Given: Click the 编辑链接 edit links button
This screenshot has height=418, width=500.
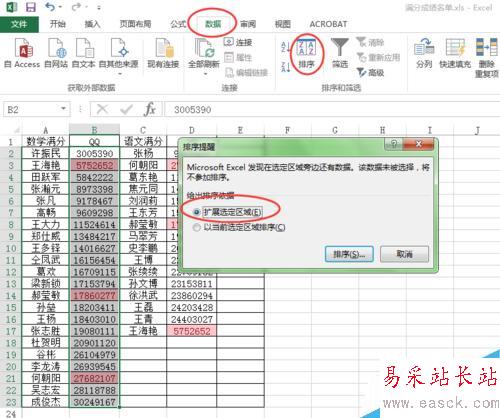Looking at the screenshot, I should tap(246, 72).
